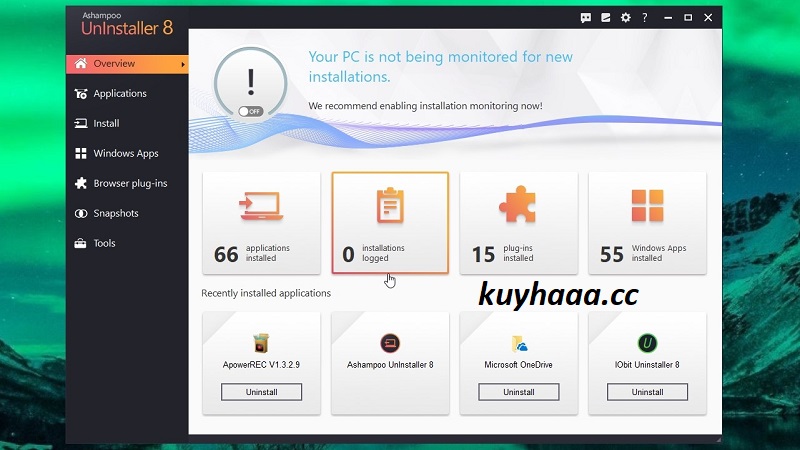Click the laptop icon on applications tile
The image size is (800, 450).
click(261, 206)
